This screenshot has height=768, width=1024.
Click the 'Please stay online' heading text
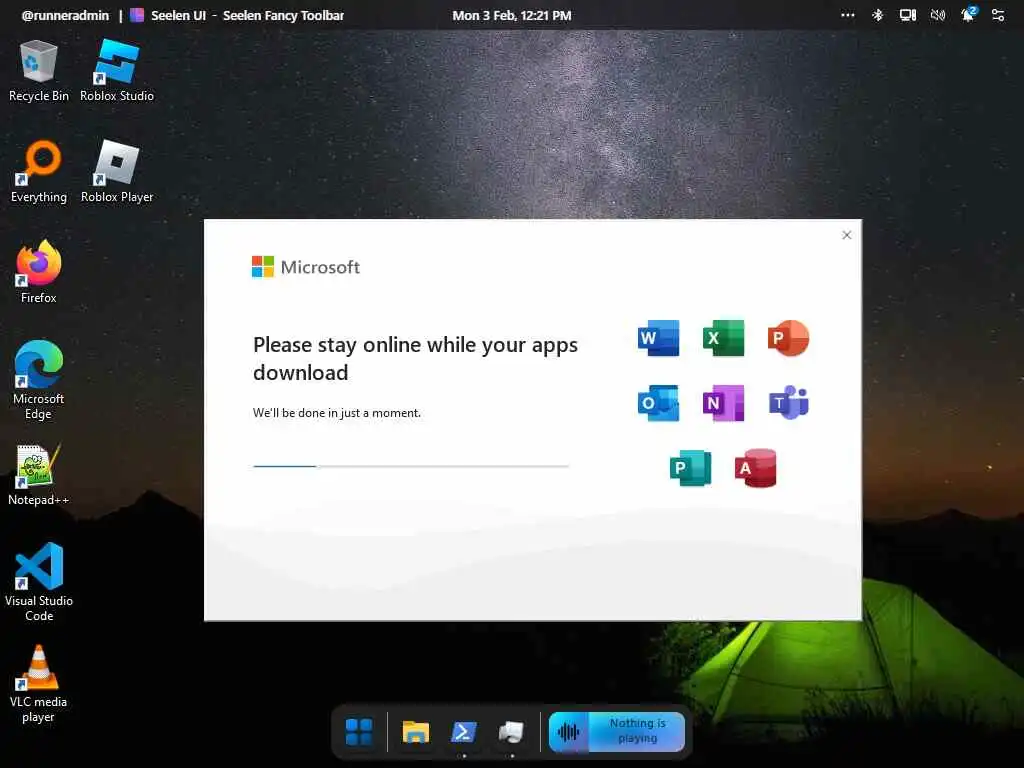pyautogui.click(x=415, y=359)
